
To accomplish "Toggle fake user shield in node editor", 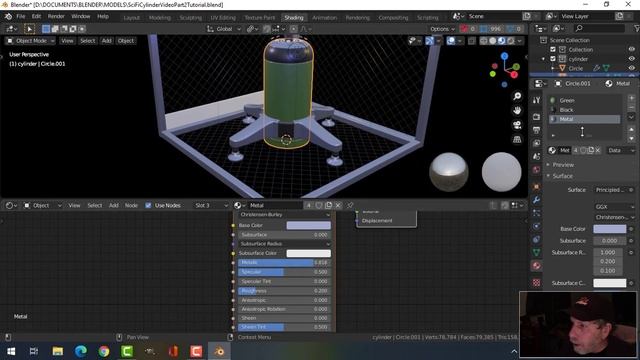I will coord(319,205).
